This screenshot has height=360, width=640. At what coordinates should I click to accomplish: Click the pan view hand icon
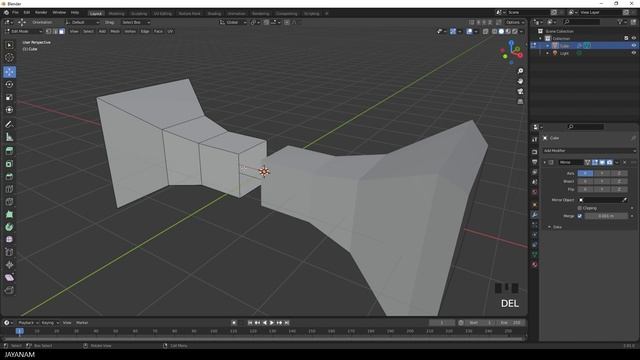tap(520, 81)
